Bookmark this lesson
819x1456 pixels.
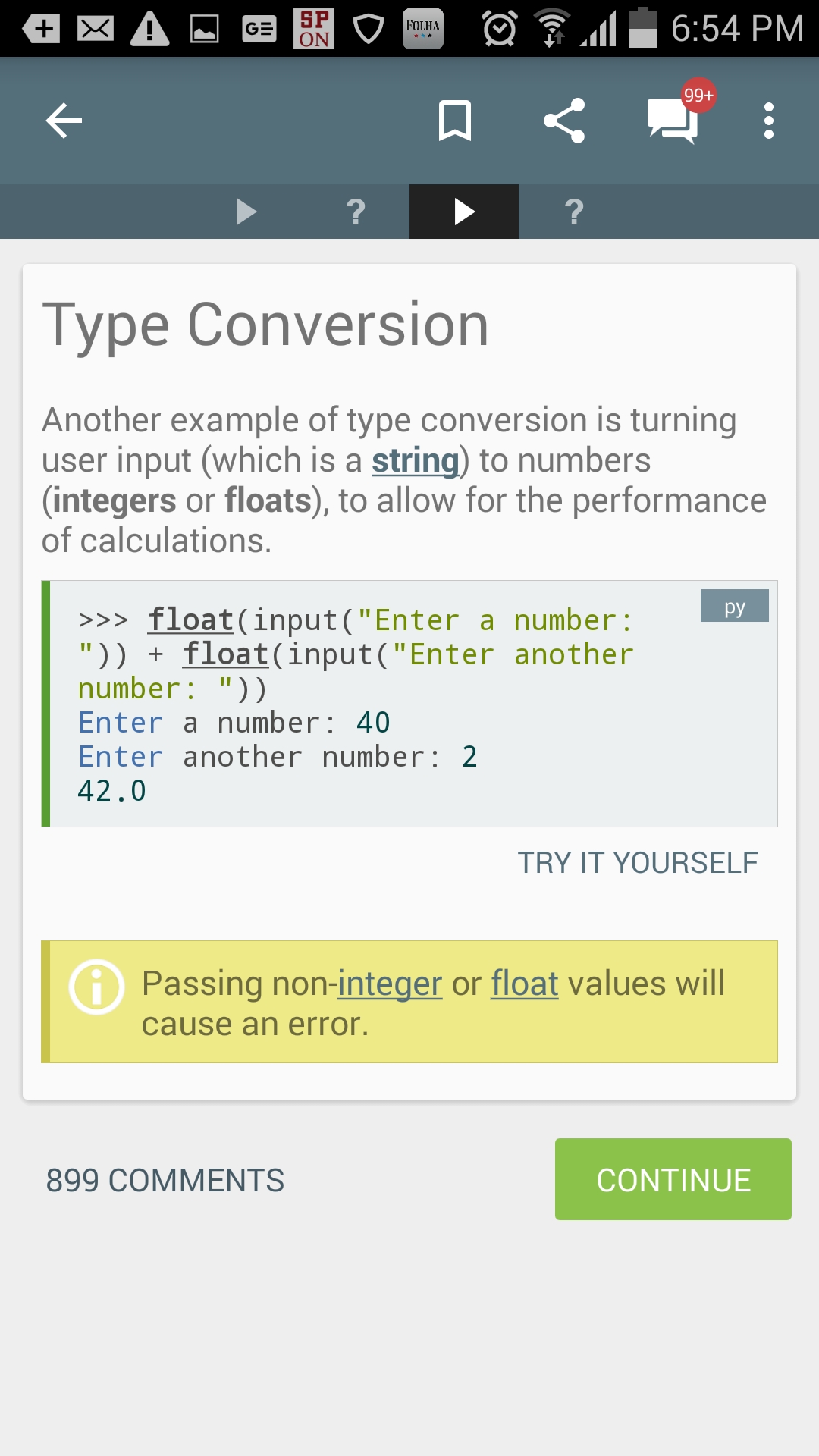pos(455,121)
